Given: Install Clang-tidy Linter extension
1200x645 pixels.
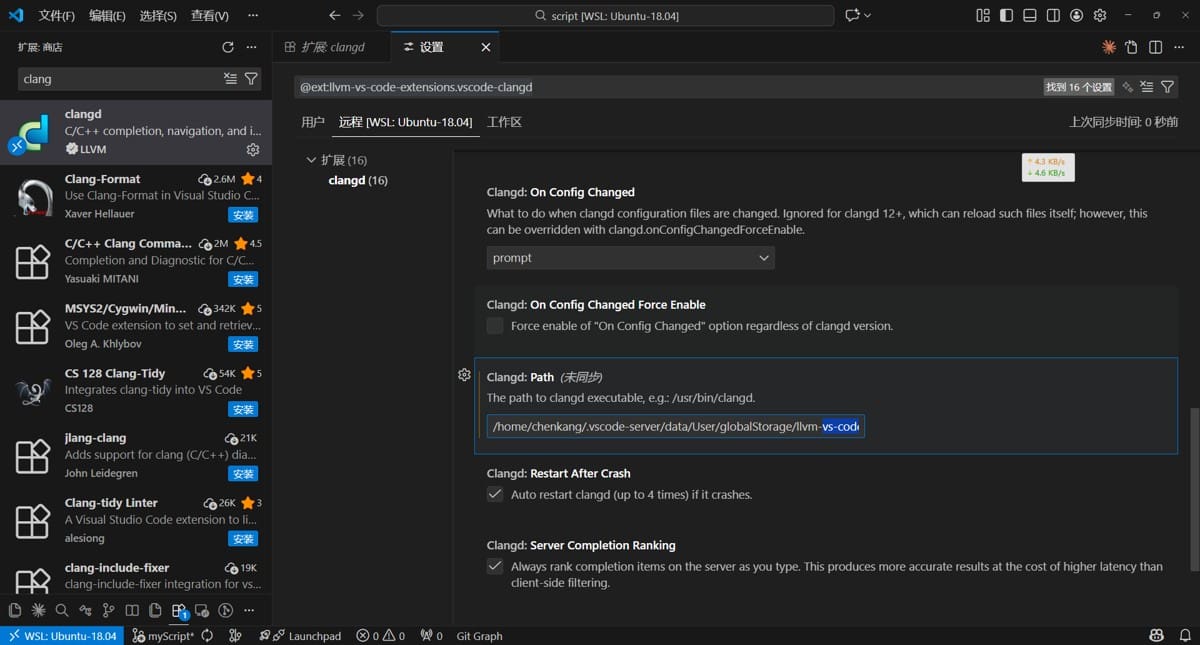Looking at the screenshot, I should 243,538.
